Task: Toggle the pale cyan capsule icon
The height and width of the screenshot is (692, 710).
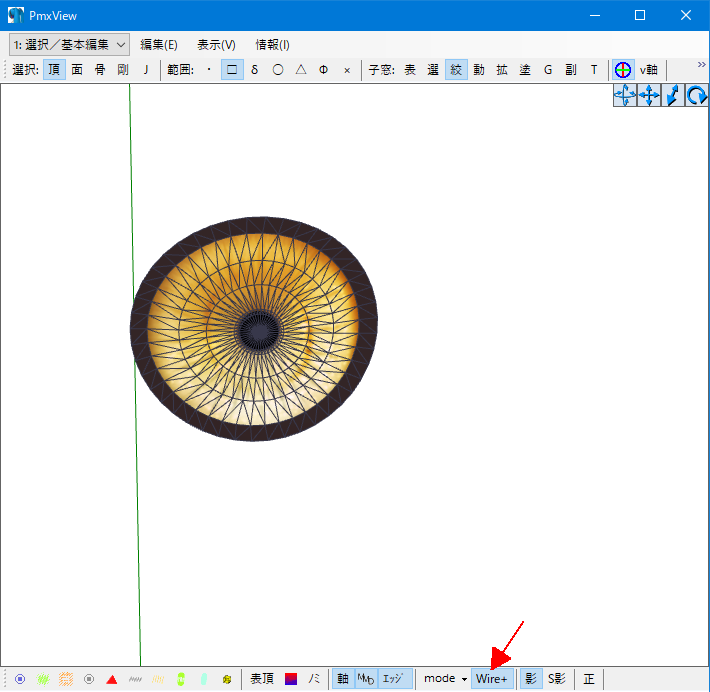Action: (x=204, y=679)
